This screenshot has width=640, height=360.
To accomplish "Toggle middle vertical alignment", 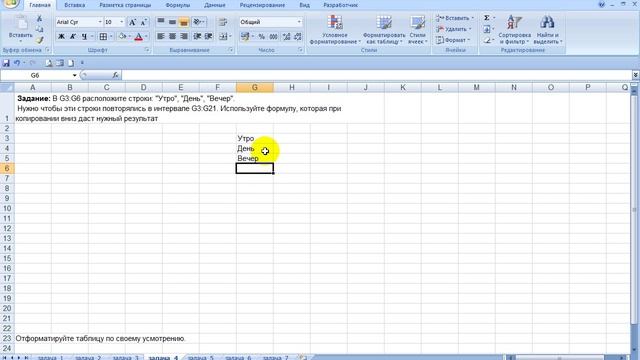I will pyautogui.click(x=172, y=22).
